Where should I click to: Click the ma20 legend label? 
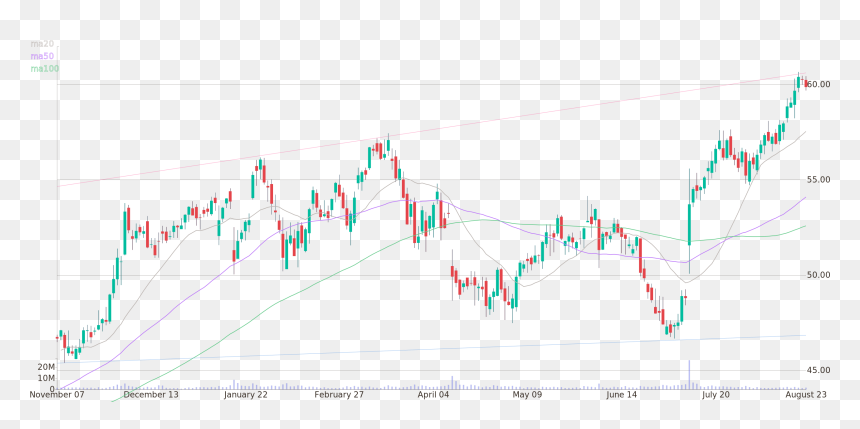[x=42, y=43]
